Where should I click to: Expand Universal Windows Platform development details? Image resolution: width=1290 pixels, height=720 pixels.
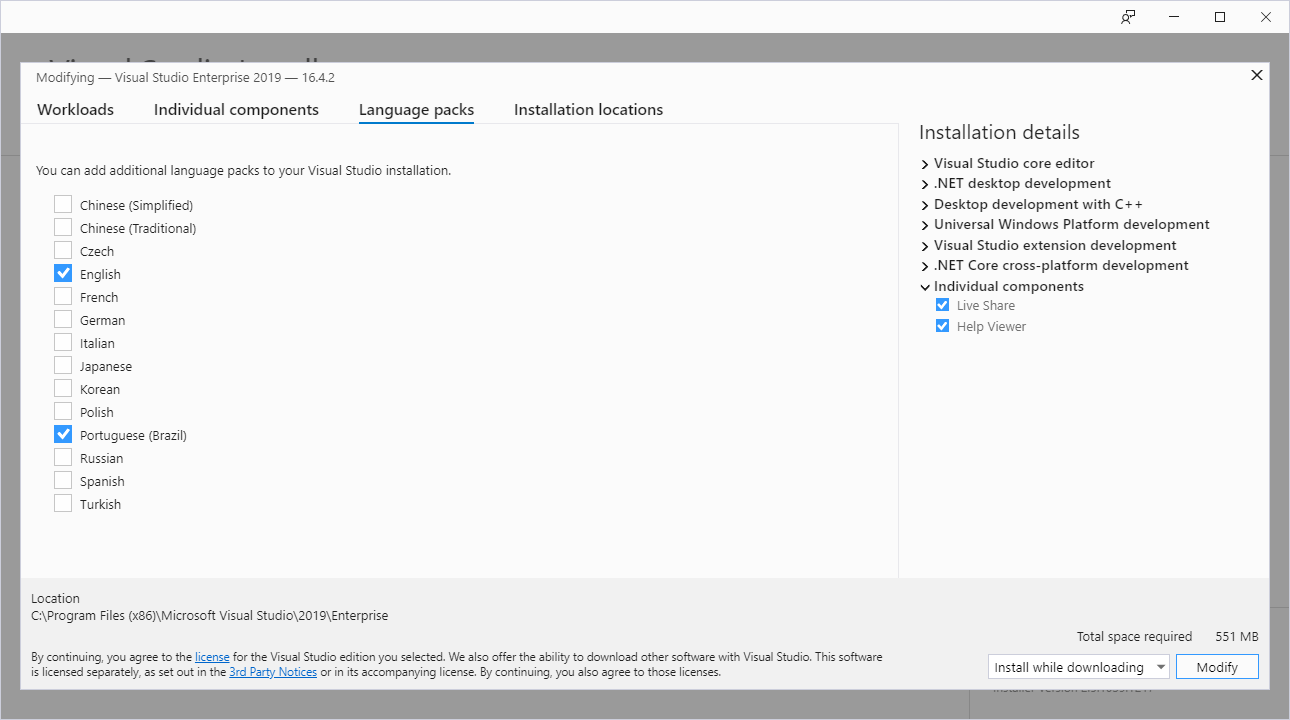pos(925,225)
